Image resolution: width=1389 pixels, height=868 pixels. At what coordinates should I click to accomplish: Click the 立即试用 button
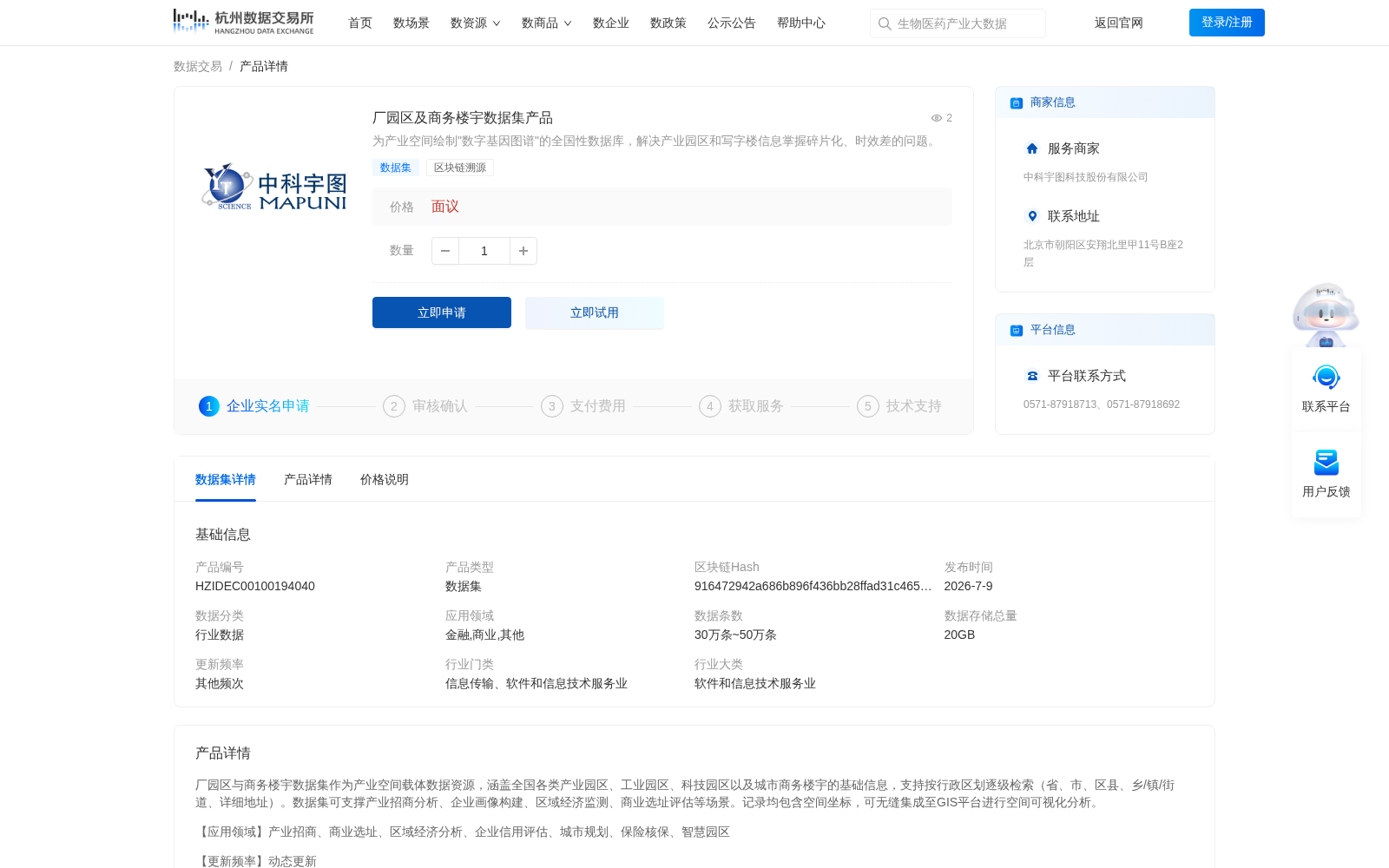tap(595, 312)
